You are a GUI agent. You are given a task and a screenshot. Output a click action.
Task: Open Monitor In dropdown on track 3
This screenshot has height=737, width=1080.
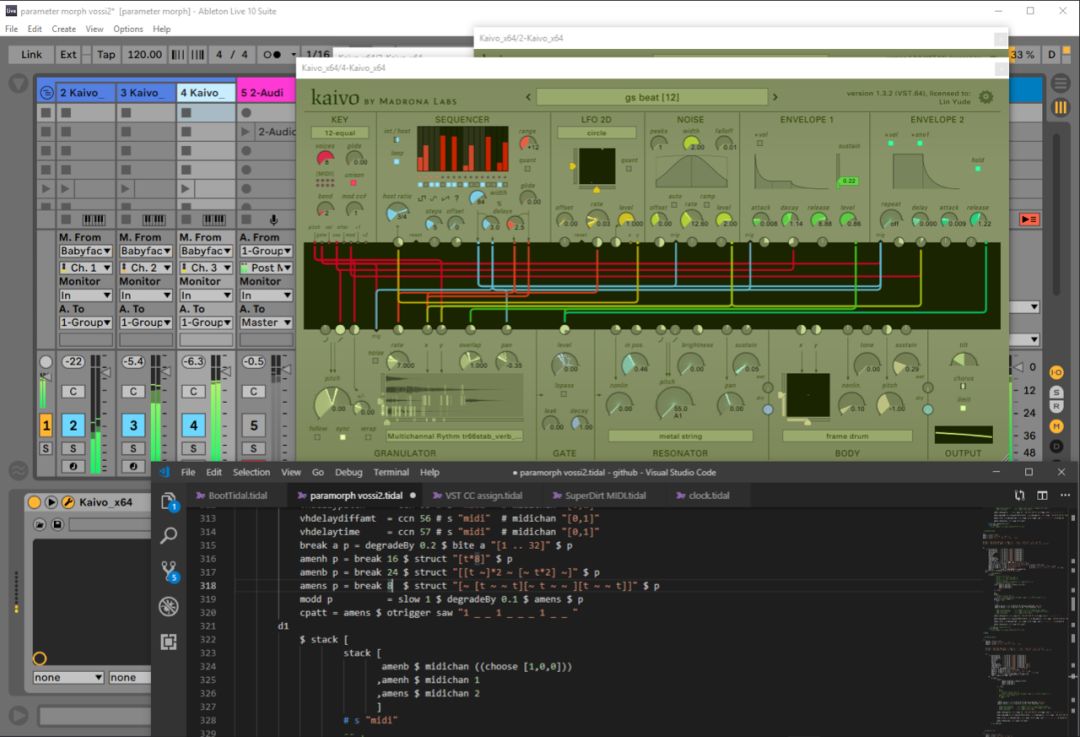[145, 295]
